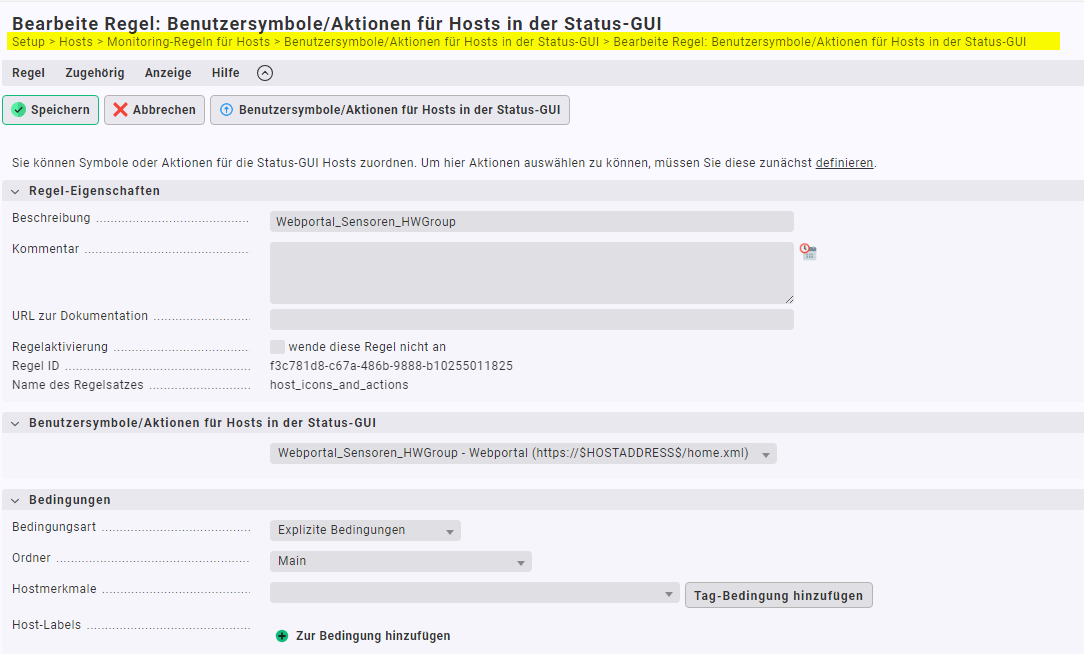
Task: Open the Bedingungsart dropdown
Action: point(365,531)
